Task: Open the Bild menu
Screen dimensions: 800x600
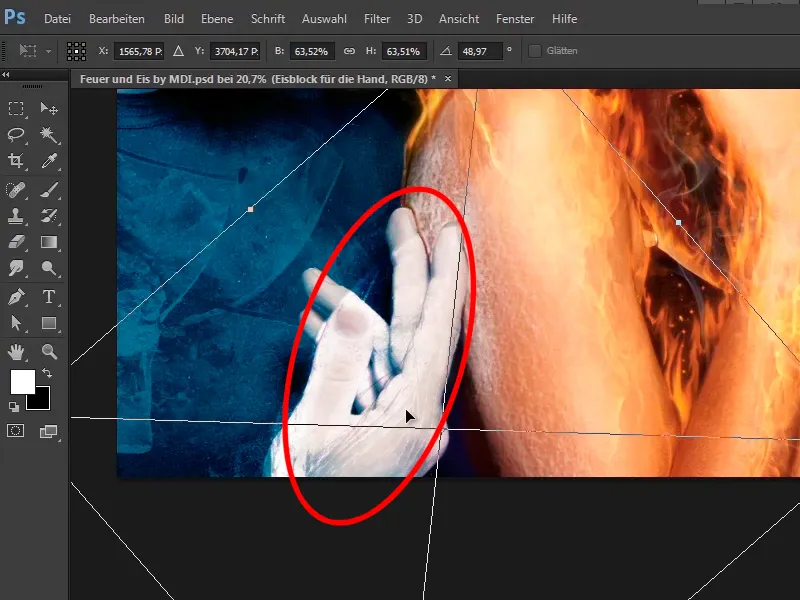Action: [173, 19]
